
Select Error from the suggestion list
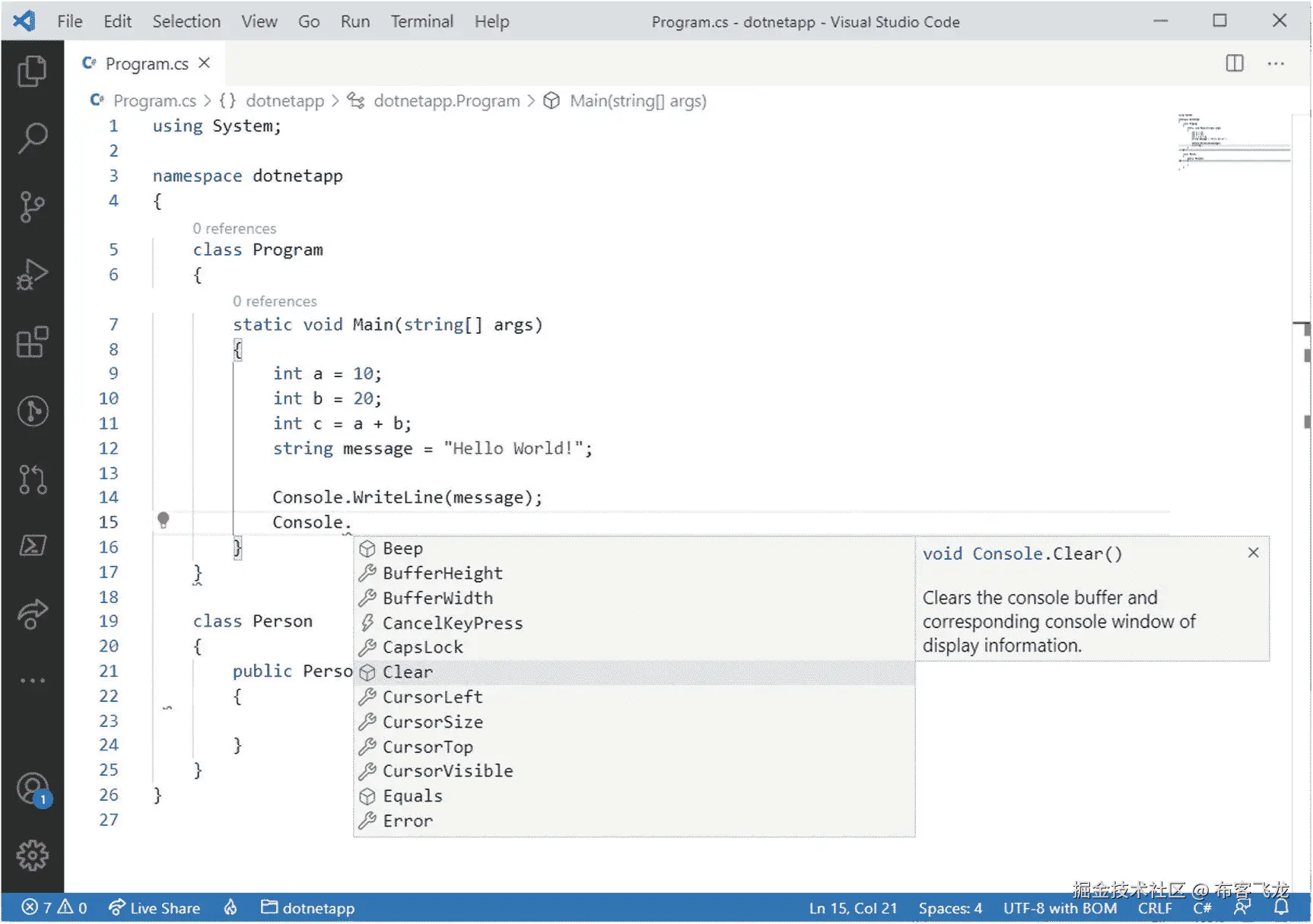[x=634, y=821]
